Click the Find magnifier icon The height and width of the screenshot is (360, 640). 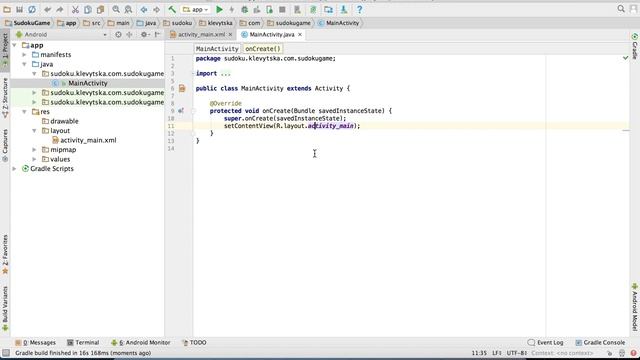(x=116, y=9)
